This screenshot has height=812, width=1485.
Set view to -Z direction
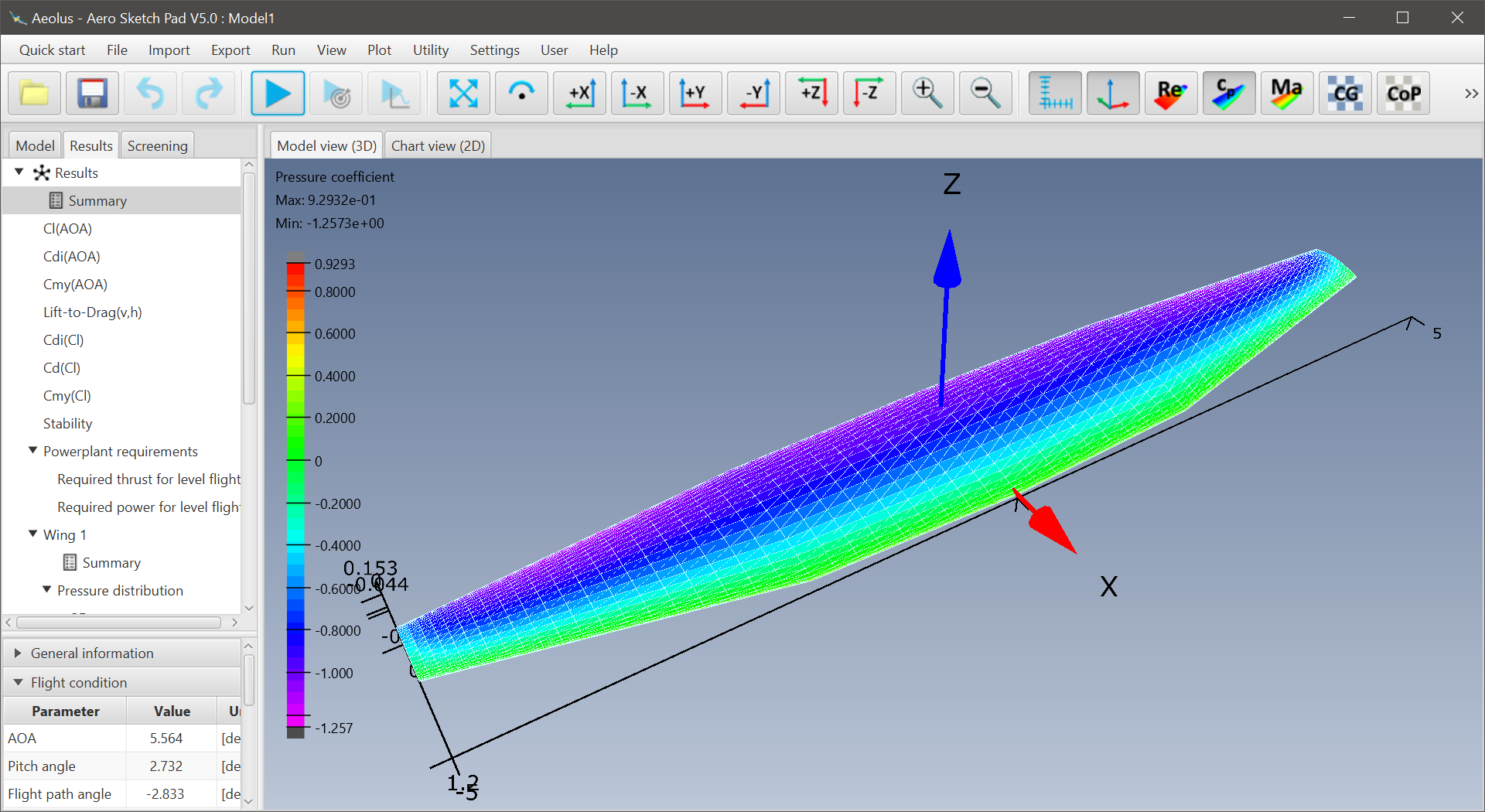(x=869, y=94)
